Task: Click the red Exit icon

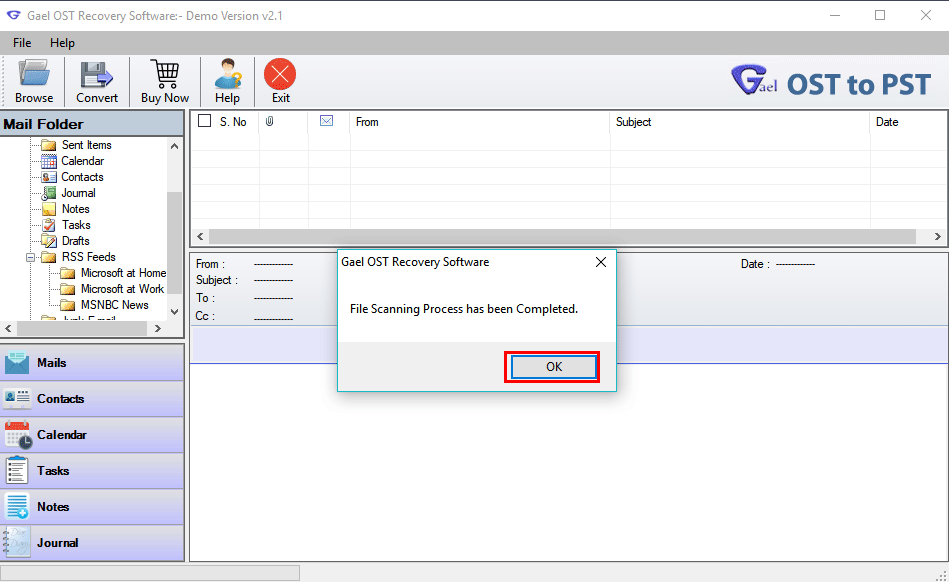Action: 280,74
